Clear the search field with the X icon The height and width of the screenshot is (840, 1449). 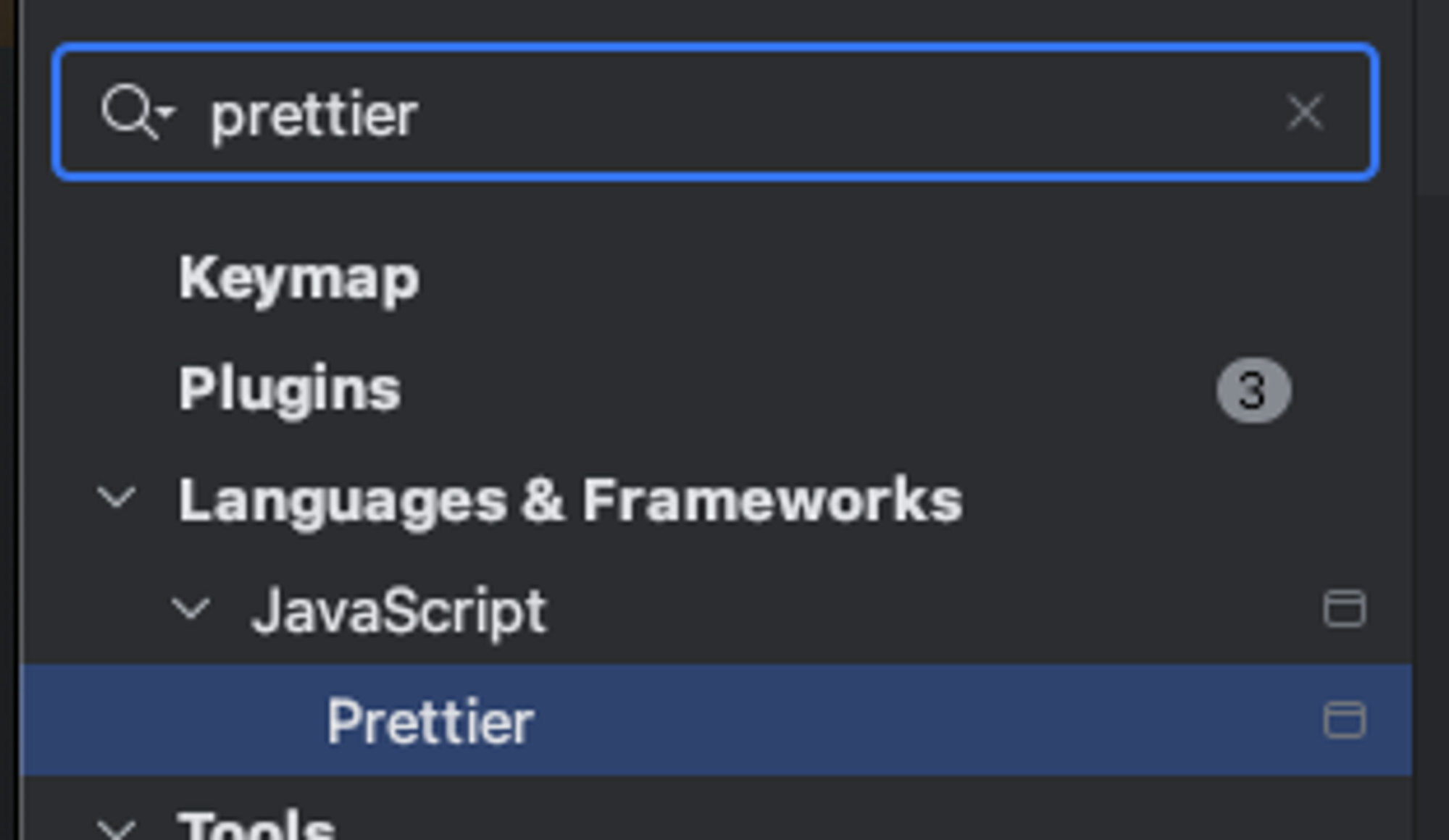pyautogui.click(x=1304, y=112)
